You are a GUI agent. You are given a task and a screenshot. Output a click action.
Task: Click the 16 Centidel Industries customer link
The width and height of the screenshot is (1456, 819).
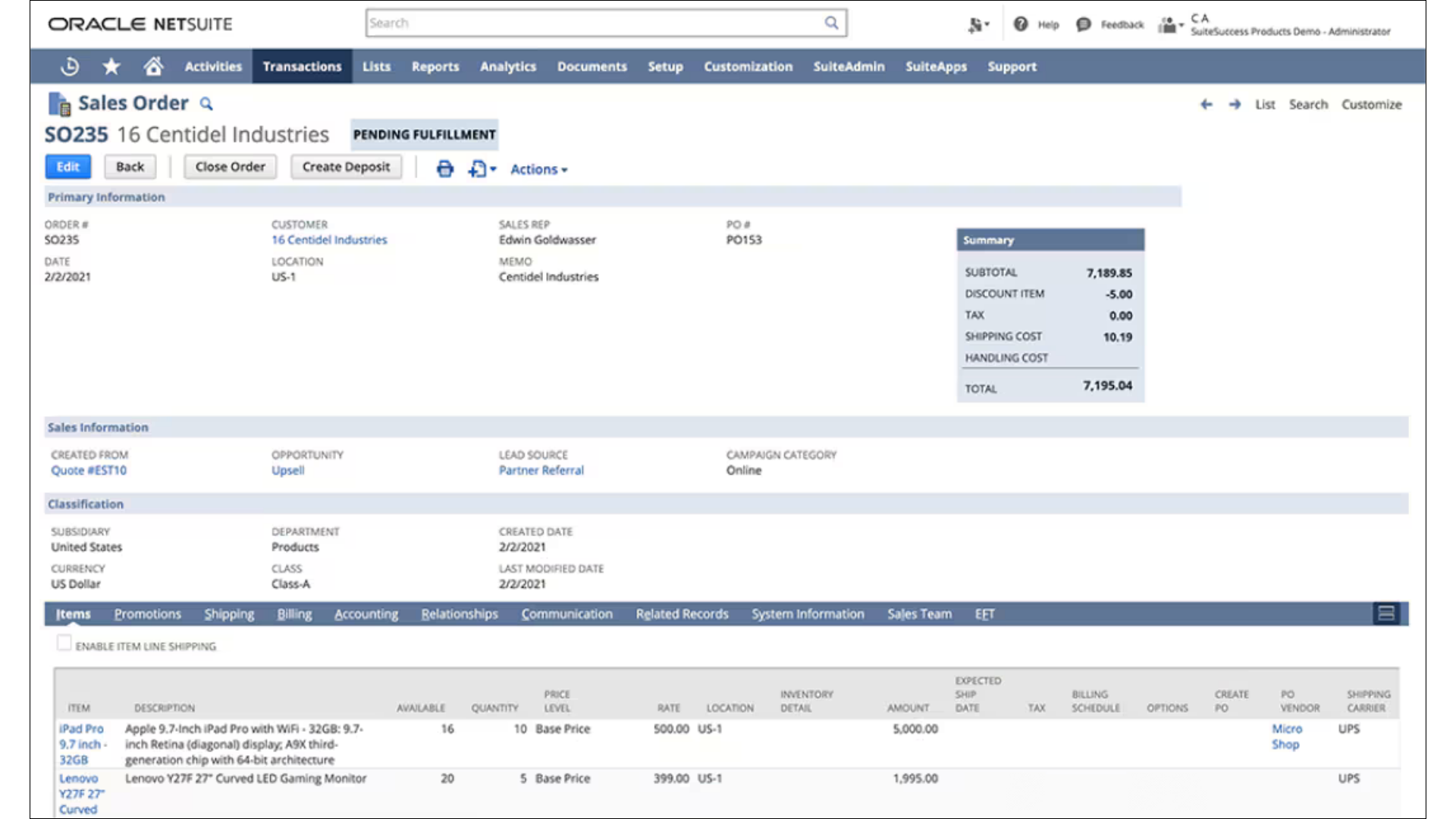328,239
